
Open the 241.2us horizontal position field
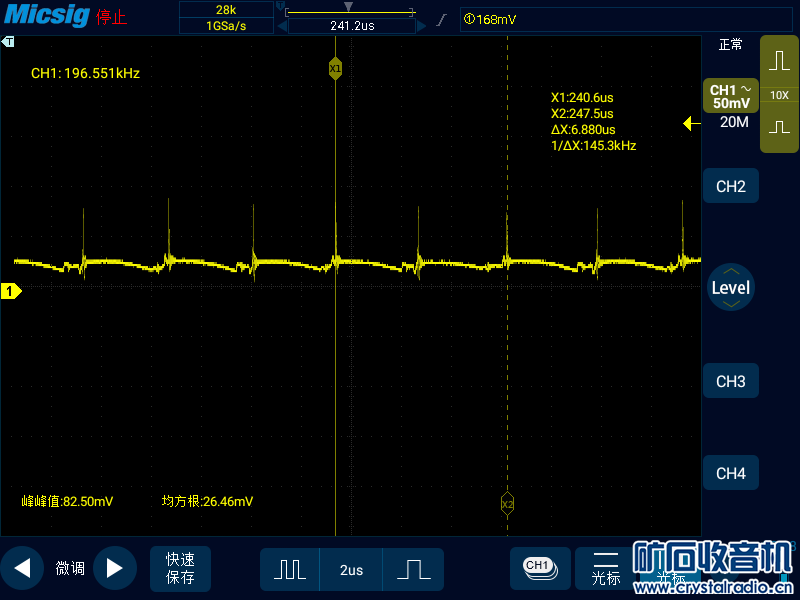[x=352, y=26]
